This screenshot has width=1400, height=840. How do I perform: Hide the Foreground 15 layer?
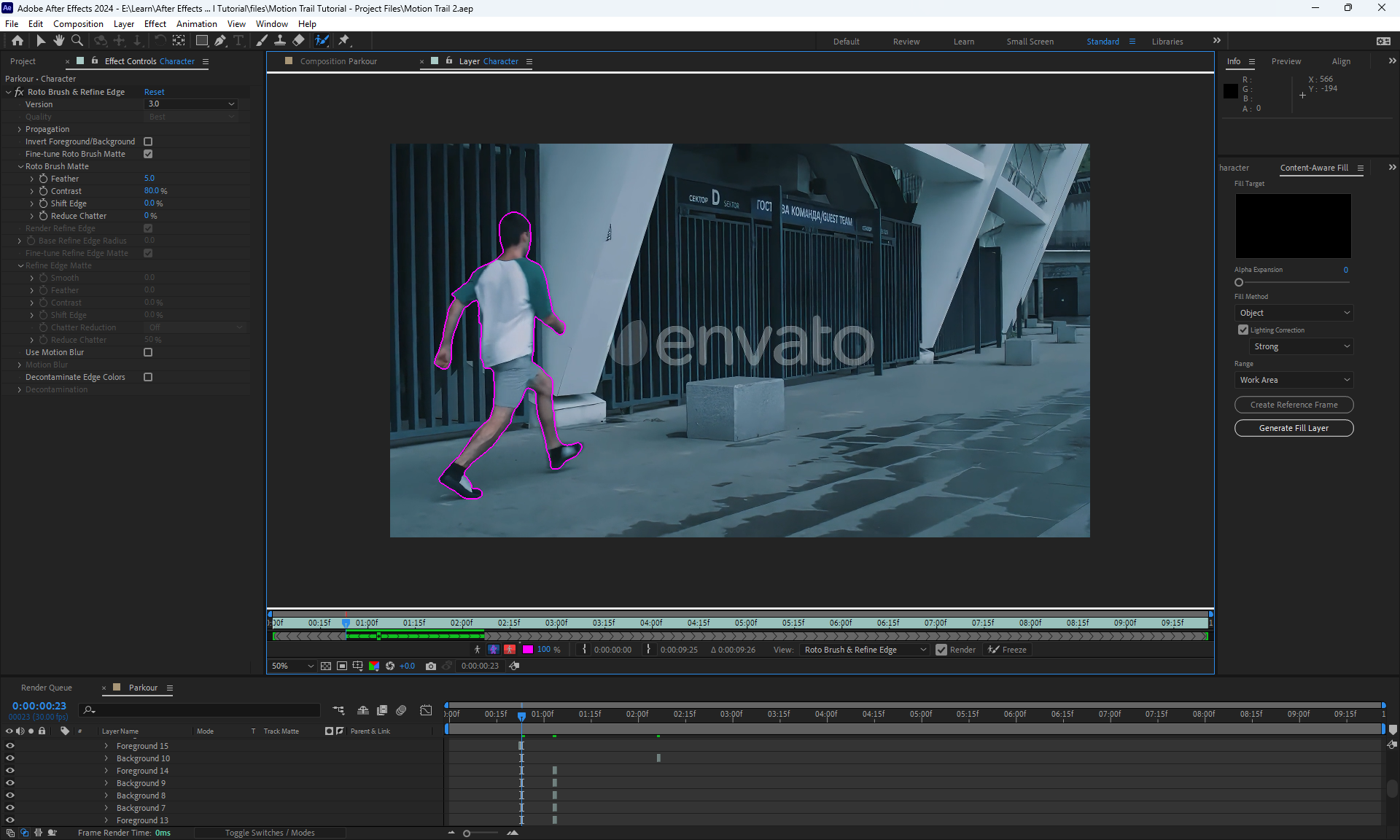pyautogui.click(x=10, y=746)
